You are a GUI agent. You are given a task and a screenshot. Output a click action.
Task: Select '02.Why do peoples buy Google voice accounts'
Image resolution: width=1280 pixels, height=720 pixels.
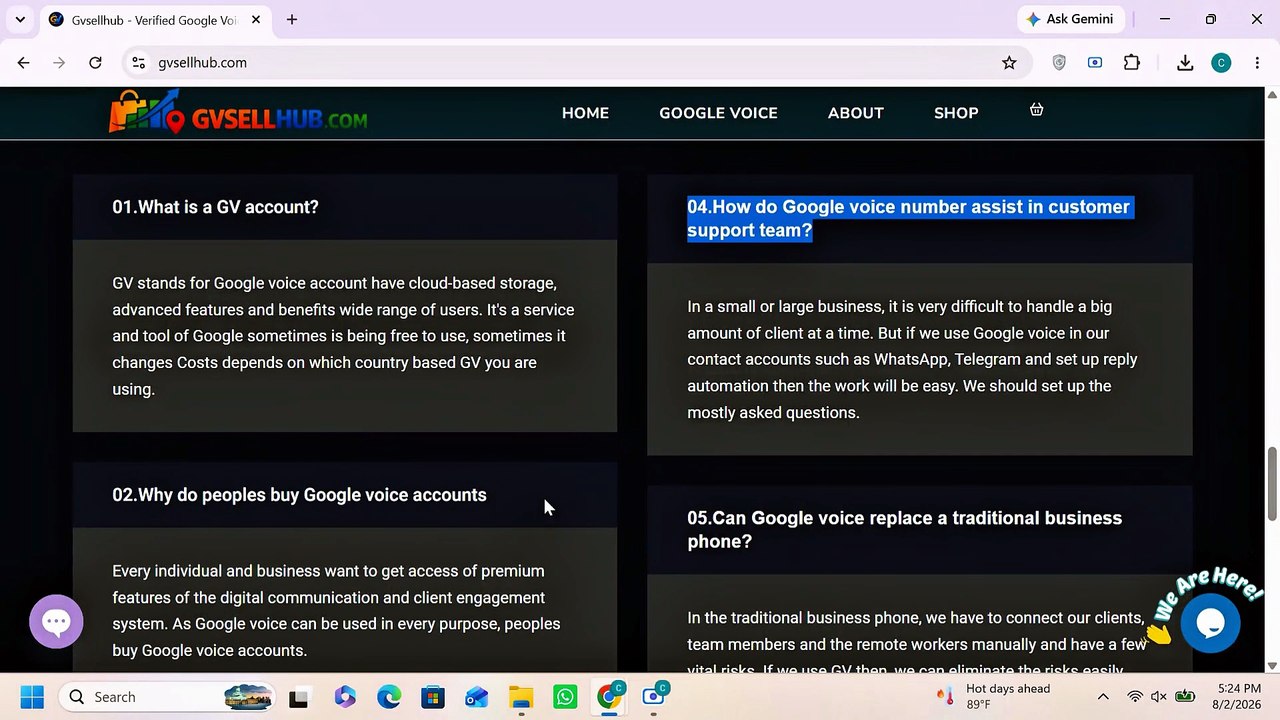(x=299, y=495)
